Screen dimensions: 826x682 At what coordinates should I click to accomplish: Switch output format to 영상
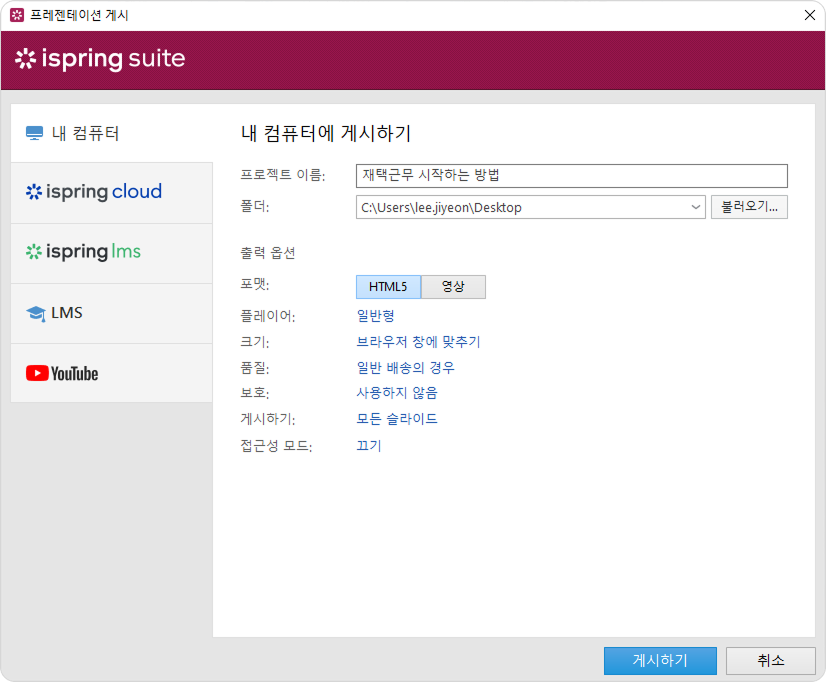click(453, 286)
